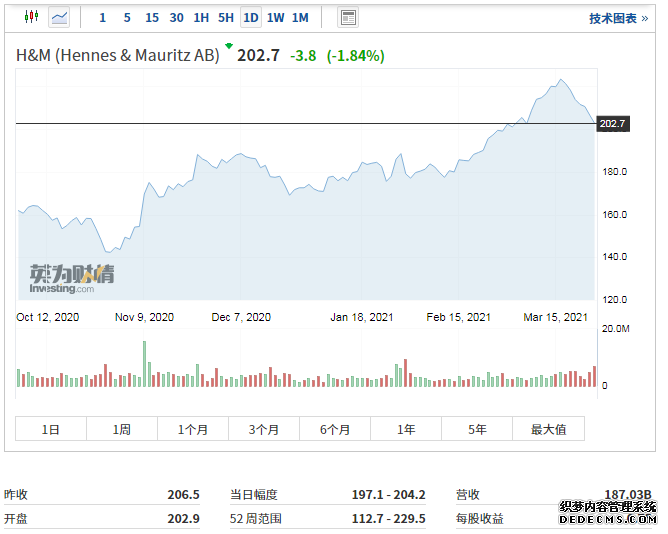The width and height of the screenshot is (668, 534).
Task: Show the 1个月 time range
Action: (193, 429)
